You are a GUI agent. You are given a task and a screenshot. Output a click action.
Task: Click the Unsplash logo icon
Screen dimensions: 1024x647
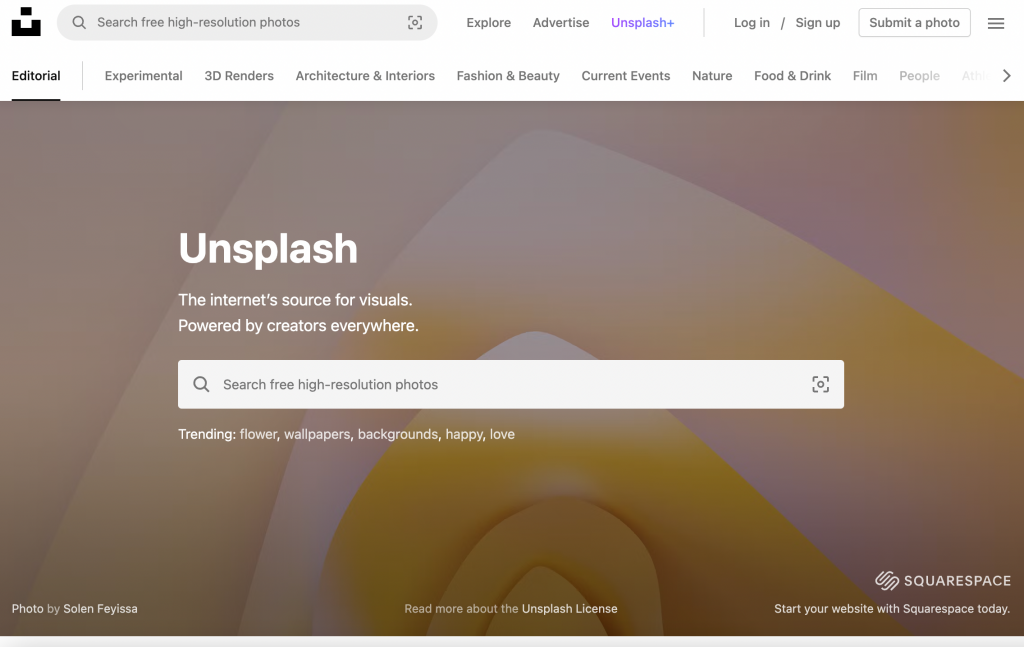click(x=26, y=22)
